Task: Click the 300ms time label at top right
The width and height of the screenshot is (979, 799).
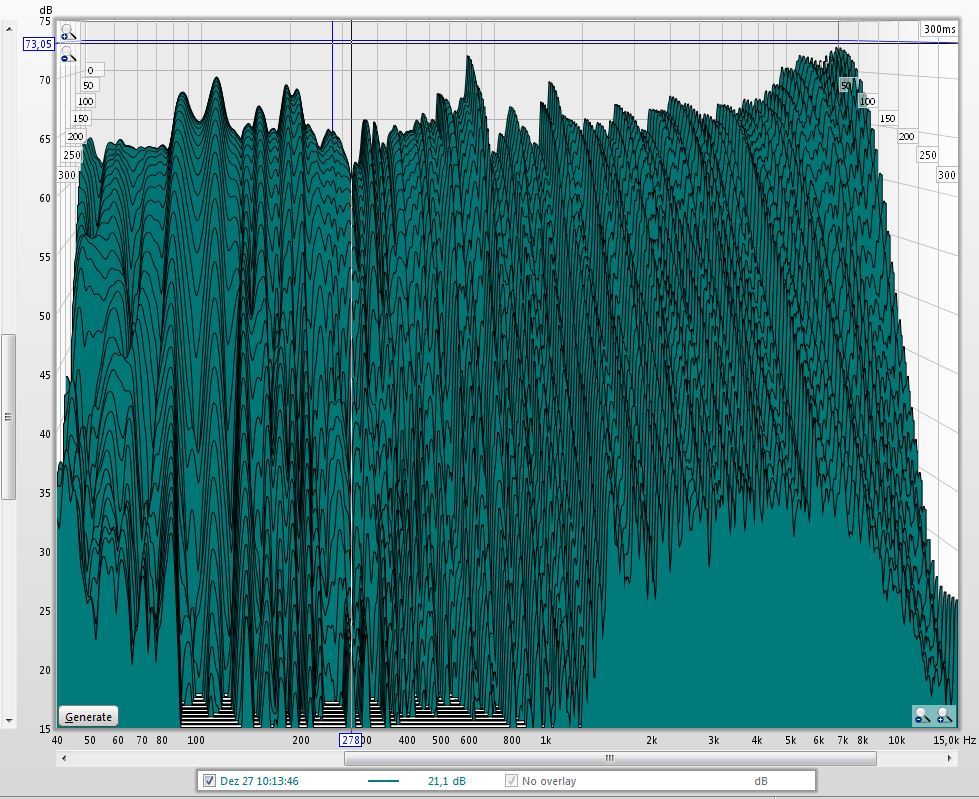Action: tap(939, 29)
